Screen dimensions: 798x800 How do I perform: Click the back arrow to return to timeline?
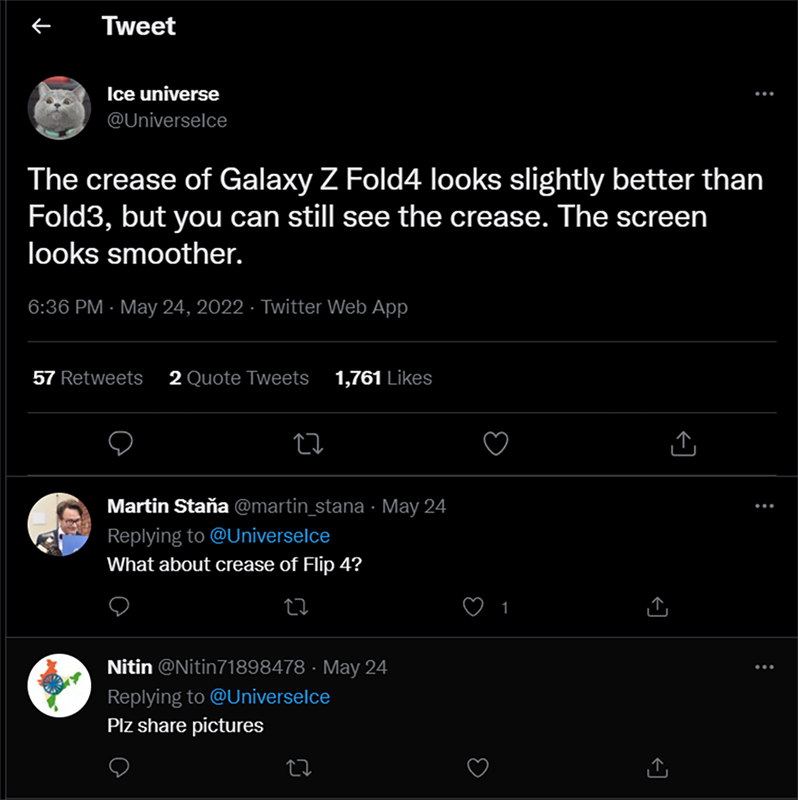[42, 25]
